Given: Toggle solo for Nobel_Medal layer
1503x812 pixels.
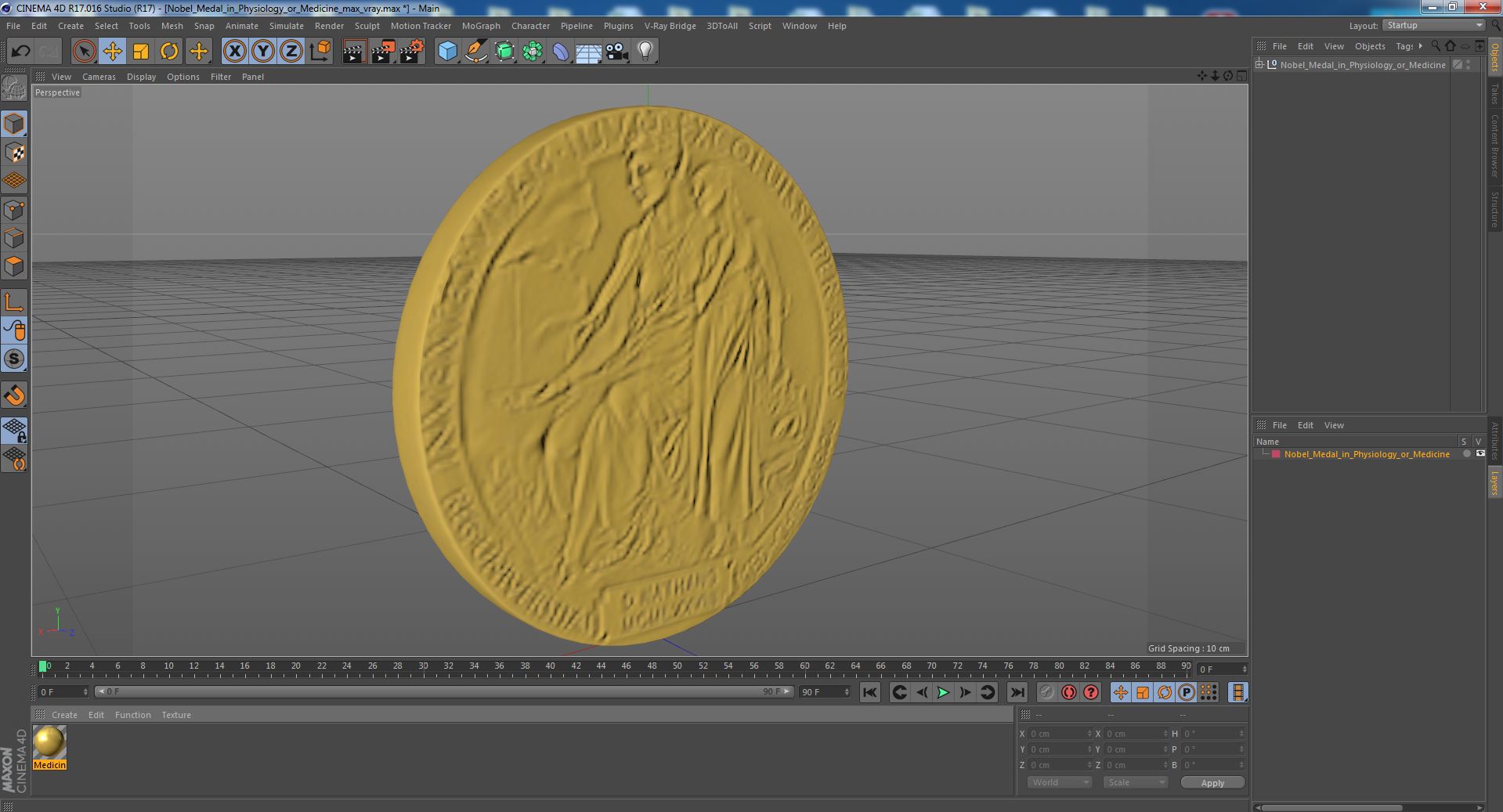Looking at the screenshot, I should click(1466, 454).
